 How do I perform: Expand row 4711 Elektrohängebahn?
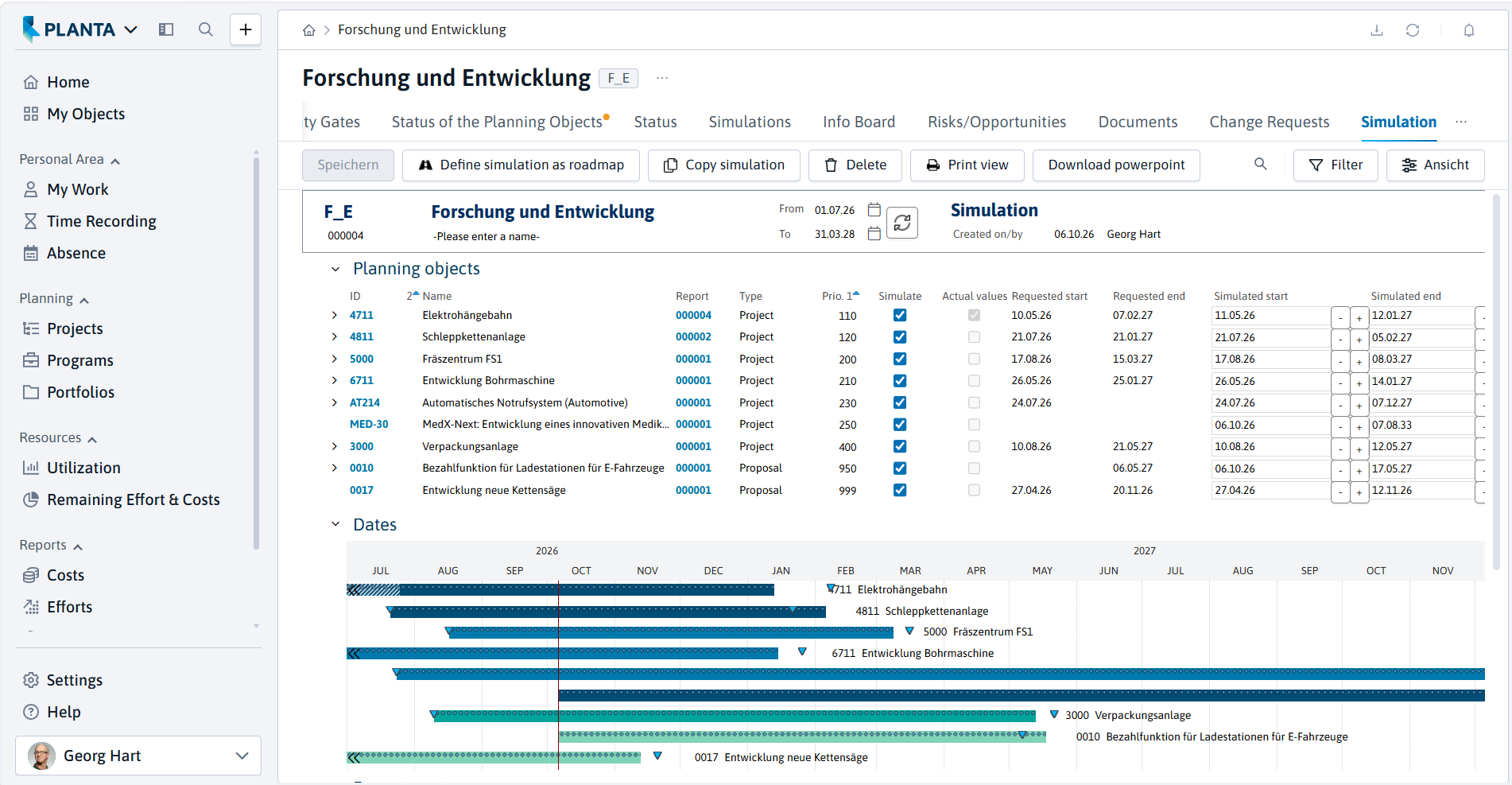coord(335,315)
